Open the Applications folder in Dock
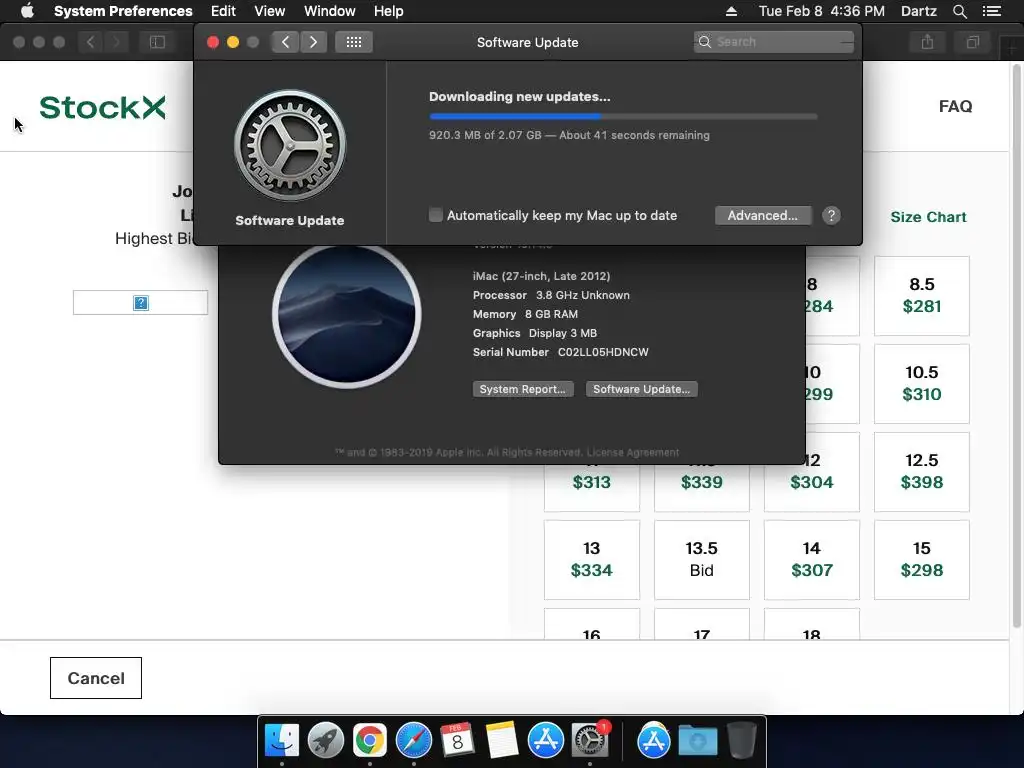Viewport: 1024px width, 768px height. pos(654,740)
